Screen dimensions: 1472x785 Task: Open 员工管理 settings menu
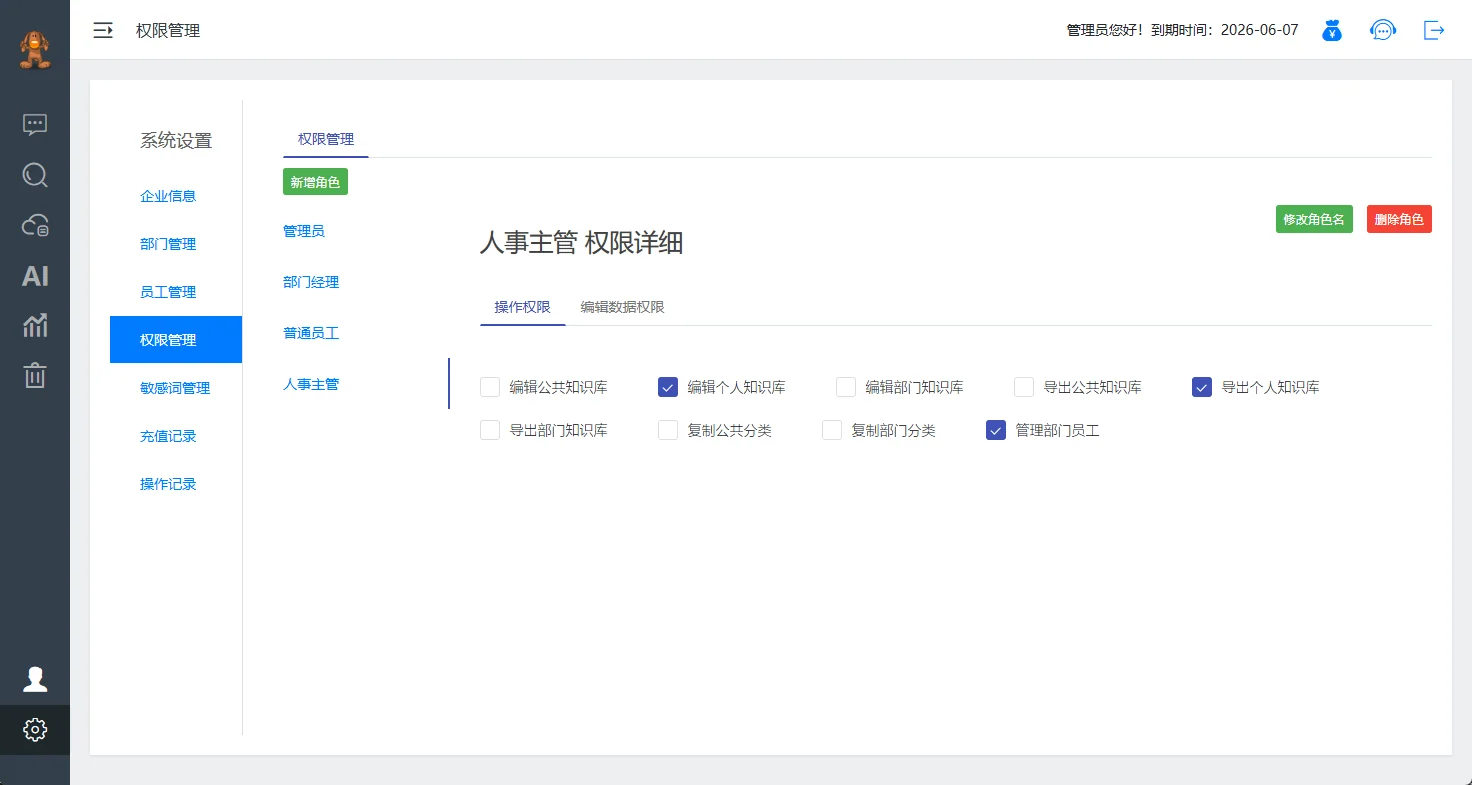(168, 292)
